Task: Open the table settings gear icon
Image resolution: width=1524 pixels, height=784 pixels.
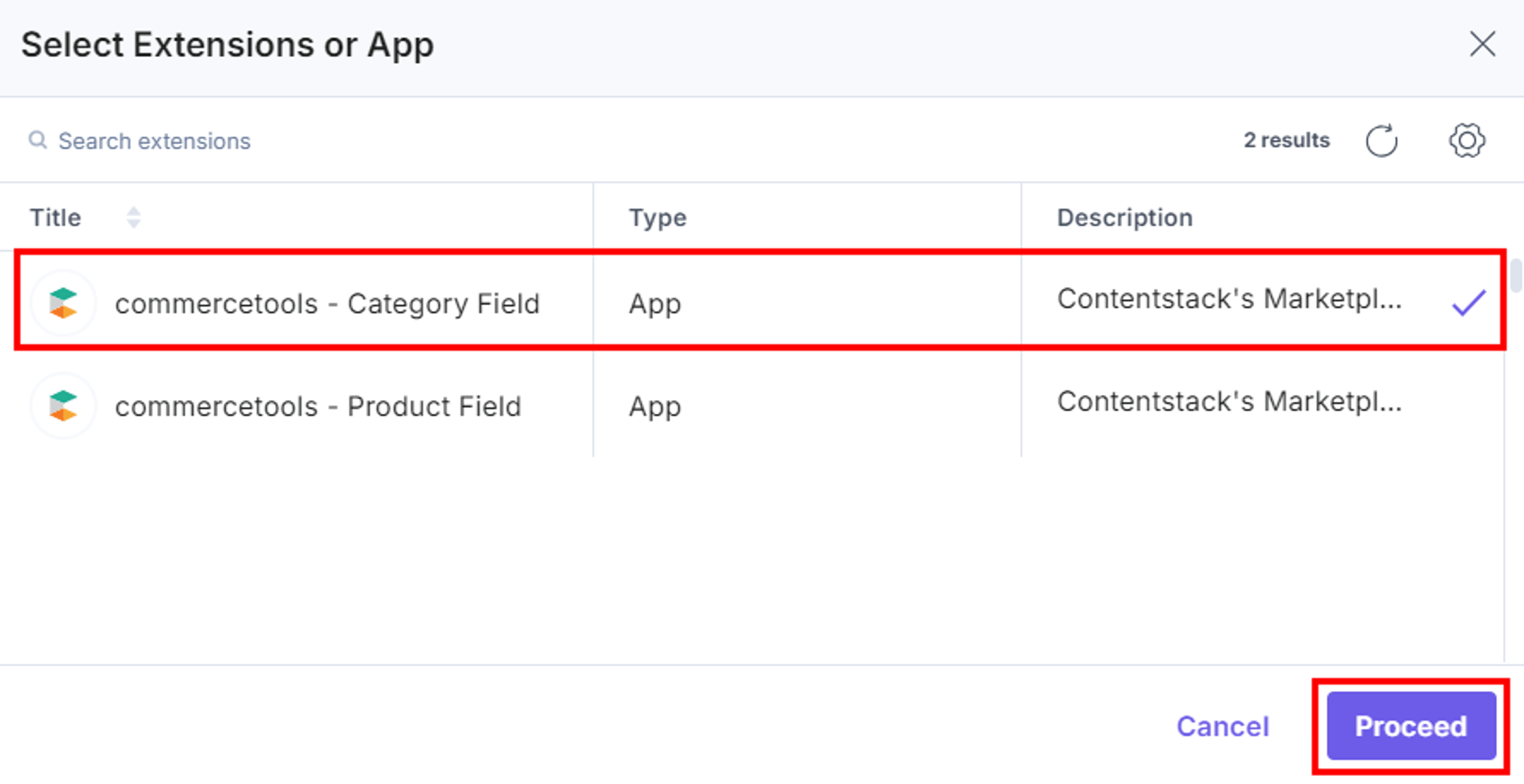Action: 1466,141
